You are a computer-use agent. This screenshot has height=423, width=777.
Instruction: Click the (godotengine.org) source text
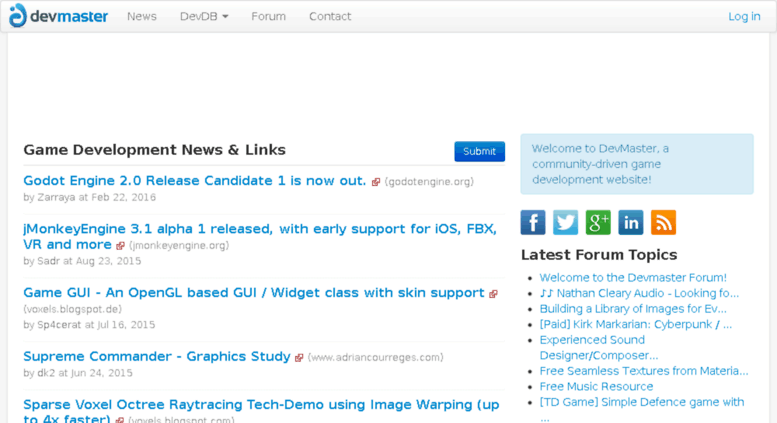click(x=429, y=182)
